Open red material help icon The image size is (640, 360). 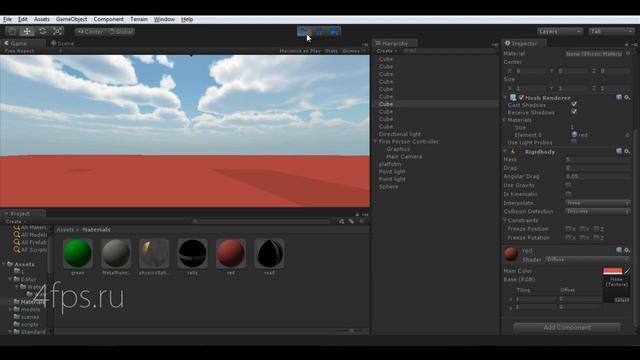point(619,250)
